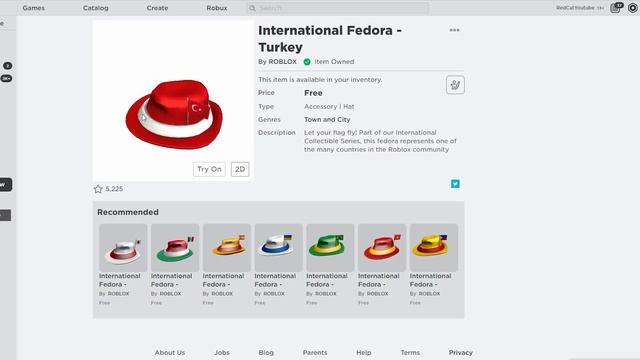640x360 pixels.
Task: Click the Free price value of Turkey fedora
Action: tap(313, 93)
